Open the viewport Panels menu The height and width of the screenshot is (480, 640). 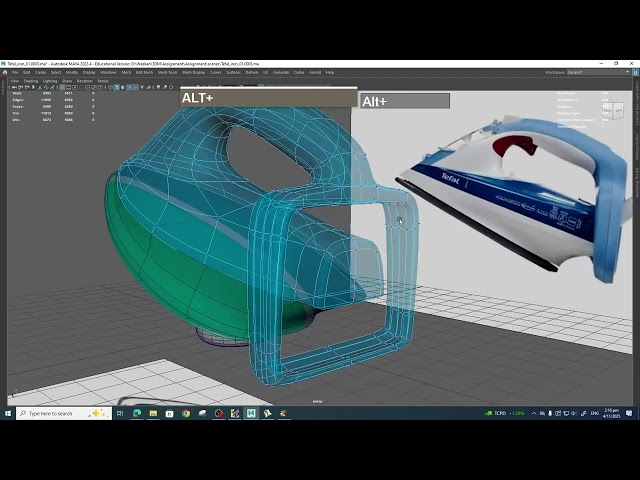click(x=103, y=81)
